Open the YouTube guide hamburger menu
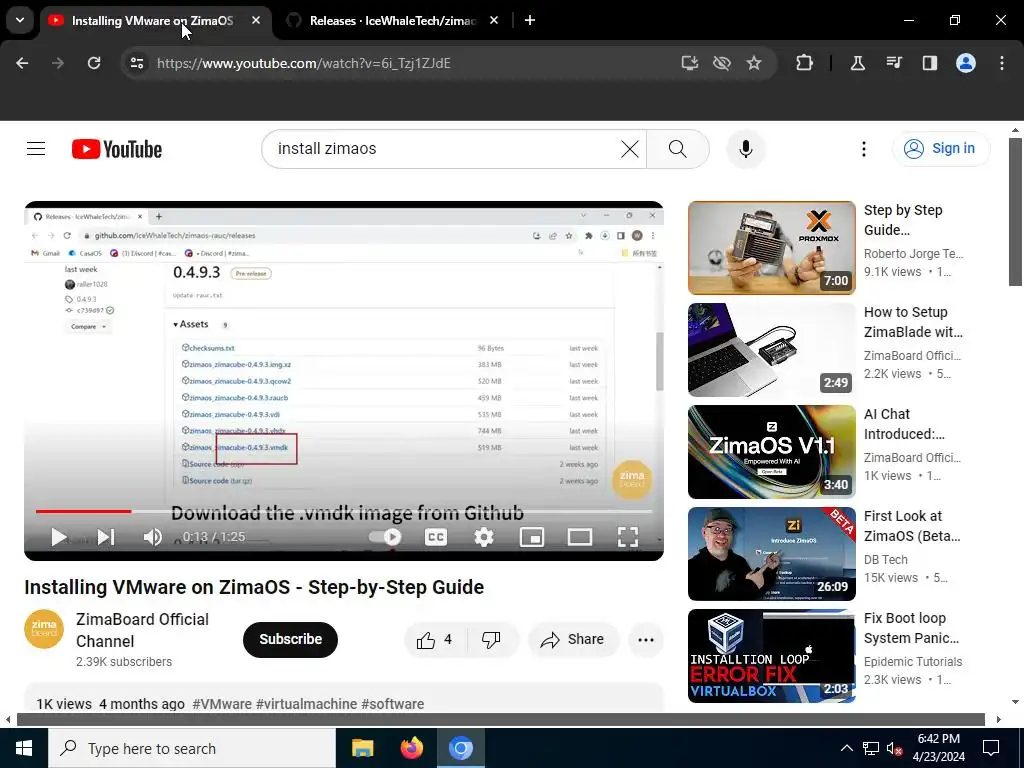 pyautogui.click(x=36, y=149)
